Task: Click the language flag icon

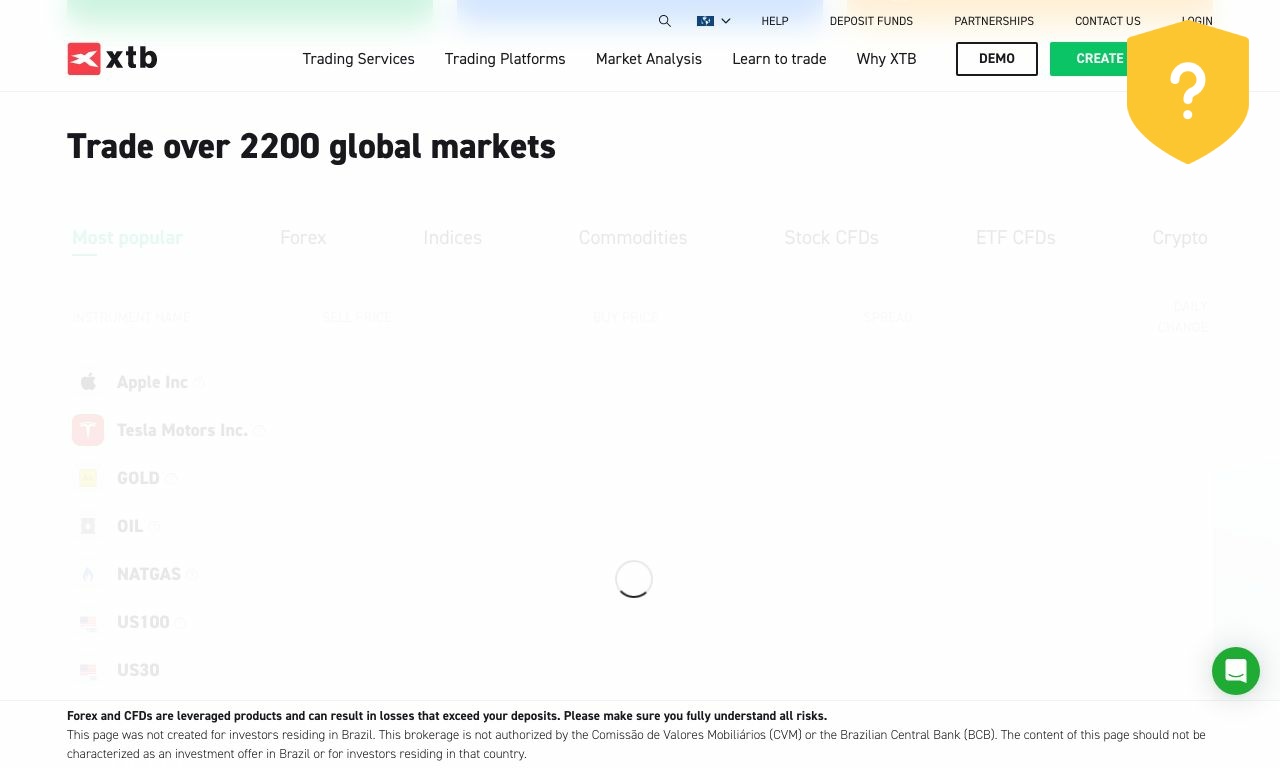Action: click(705, 21)
